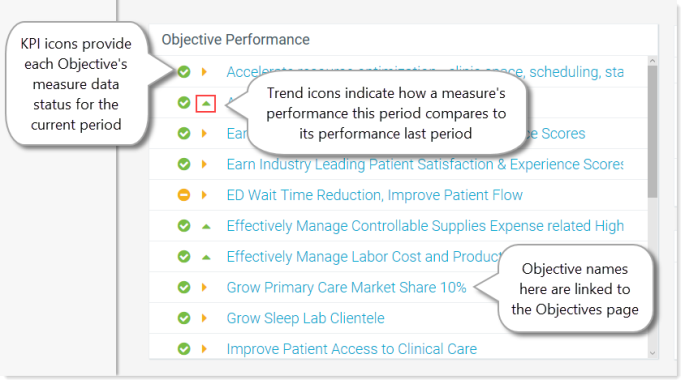Open Effectively Manage Controllable Supplies Expense link

point(425,226)
